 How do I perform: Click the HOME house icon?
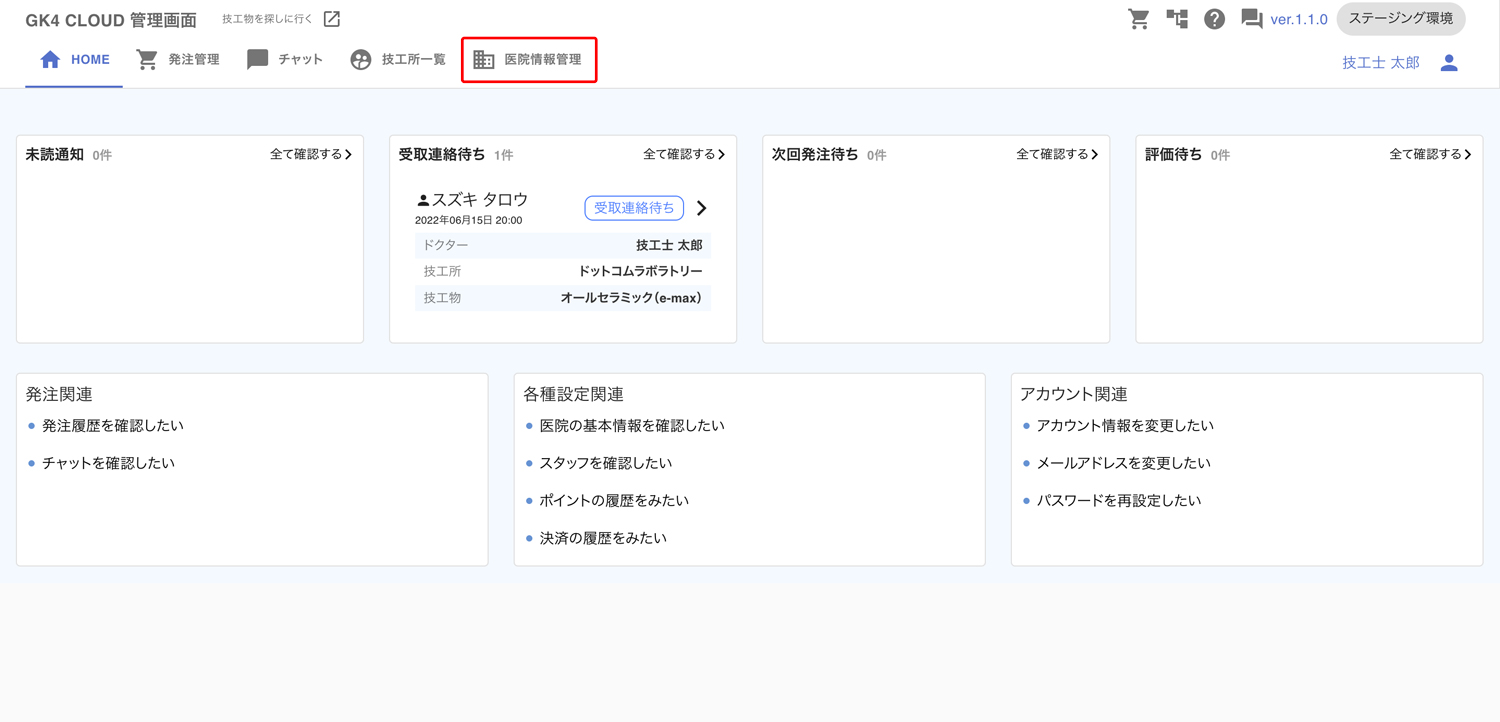pyautogui.click(x=50, y=60)
